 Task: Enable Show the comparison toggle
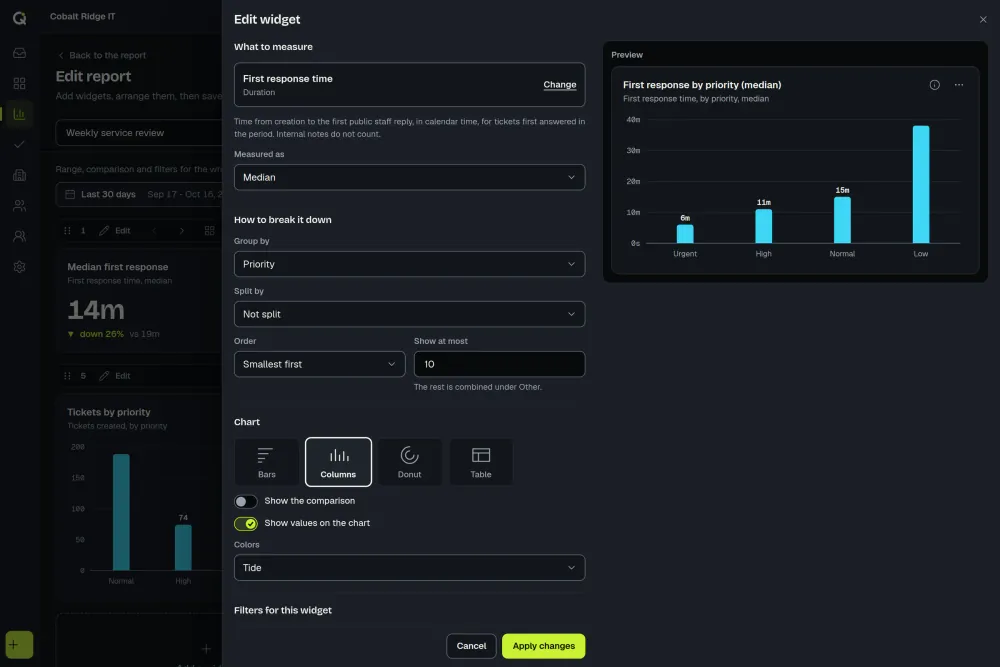(246, 501)
